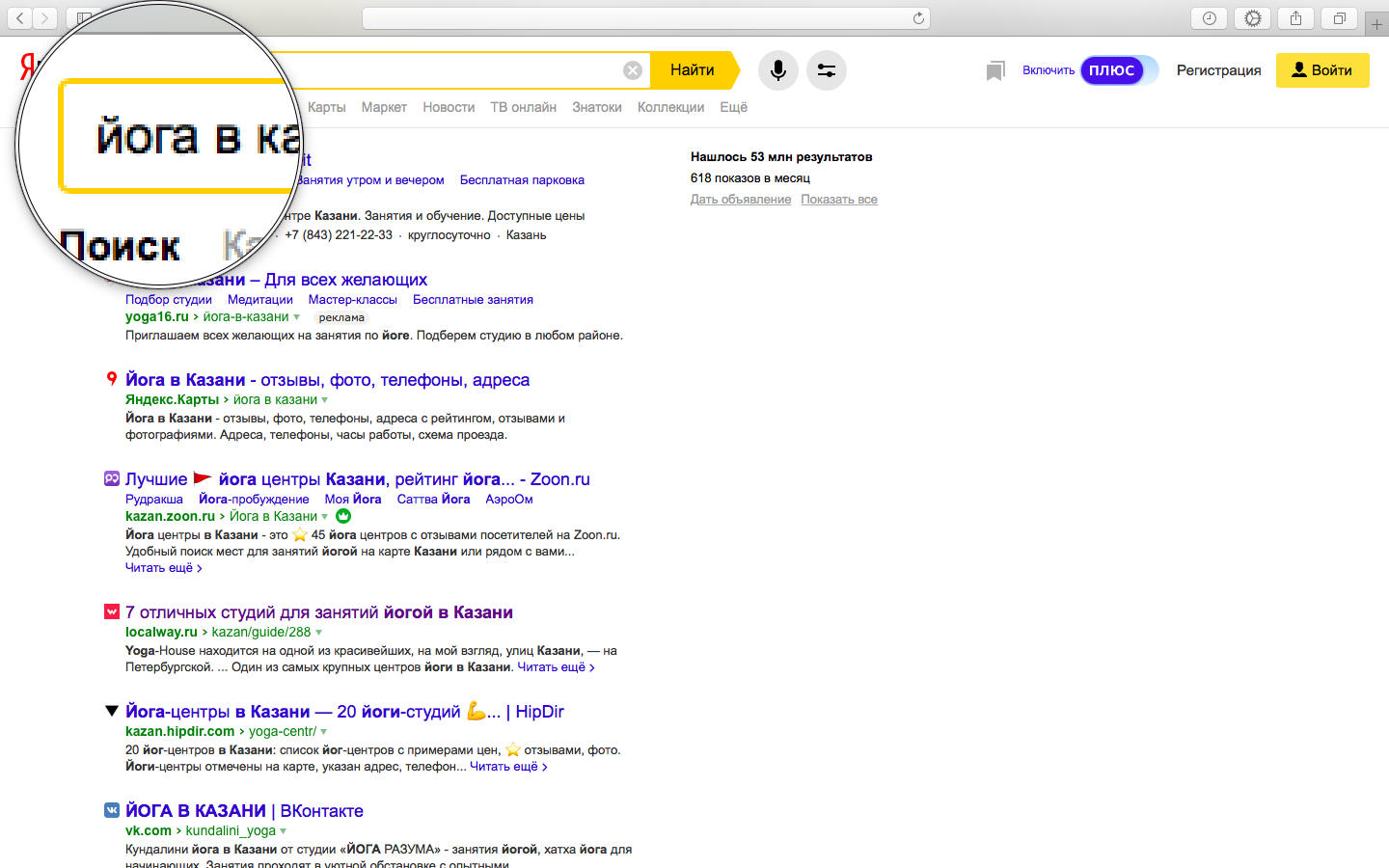Open Подбор студии sitelink
This screenshot has height=868, width=1389.
[169, 300]
